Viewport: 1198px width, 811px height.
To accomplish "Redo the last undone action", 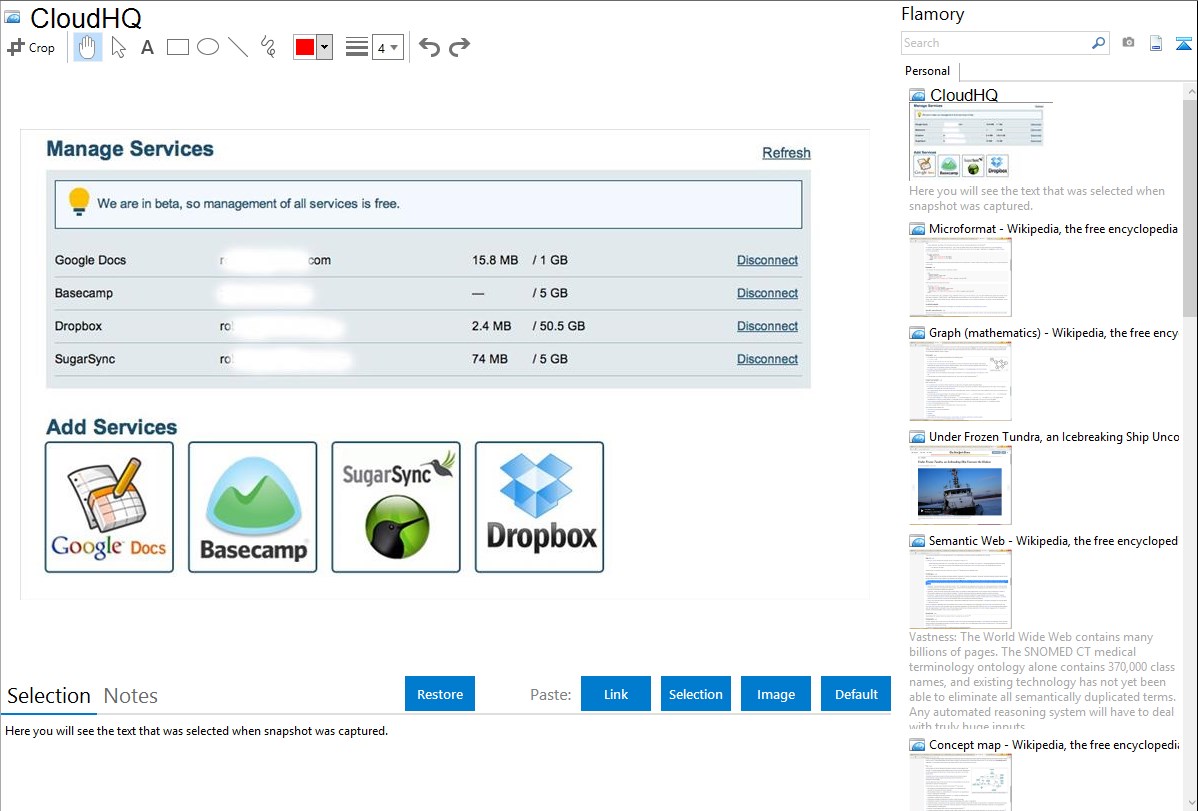I will click(x=459, y=47).
